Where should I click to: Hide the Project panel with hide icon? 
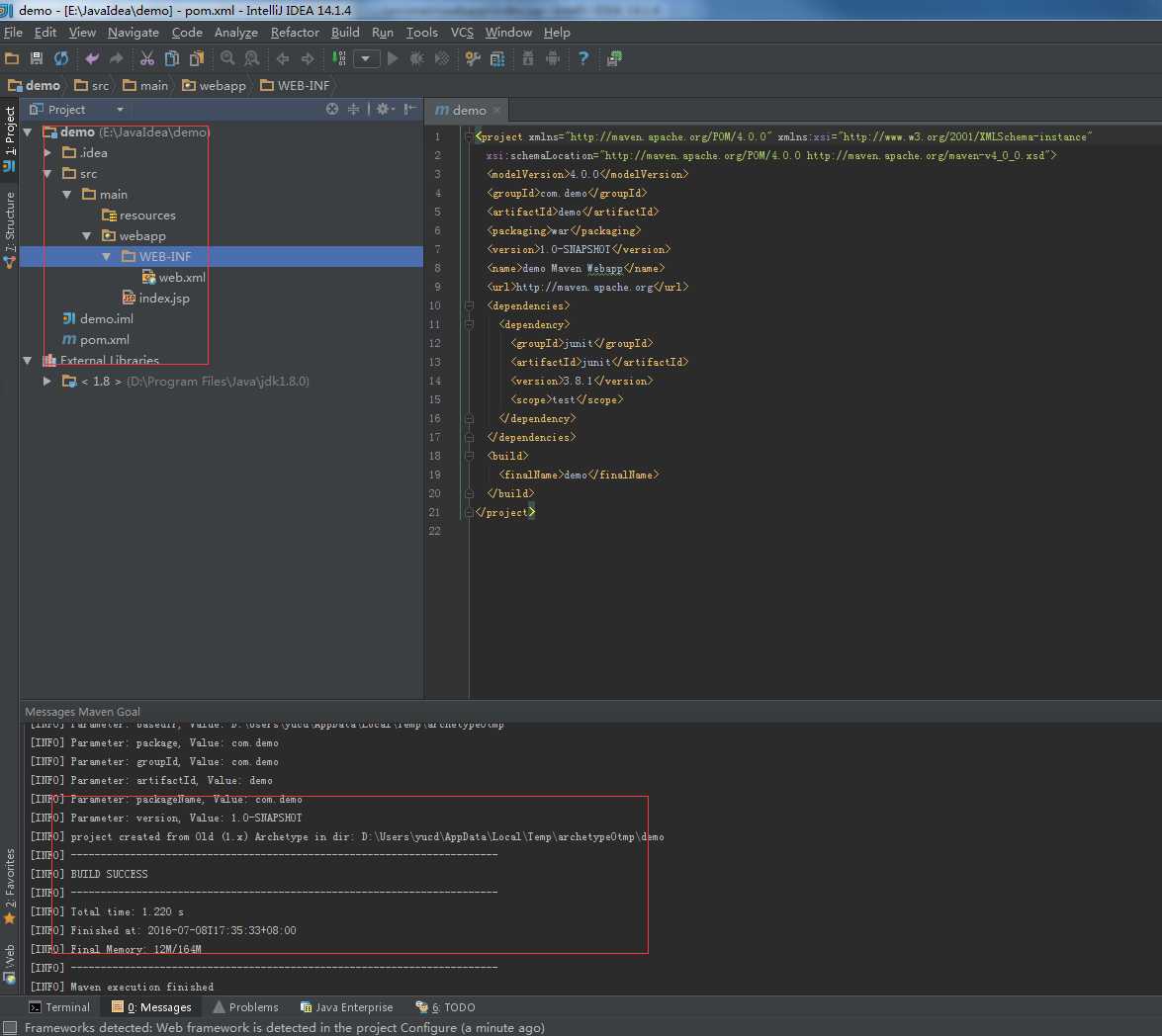coord(409,109)
